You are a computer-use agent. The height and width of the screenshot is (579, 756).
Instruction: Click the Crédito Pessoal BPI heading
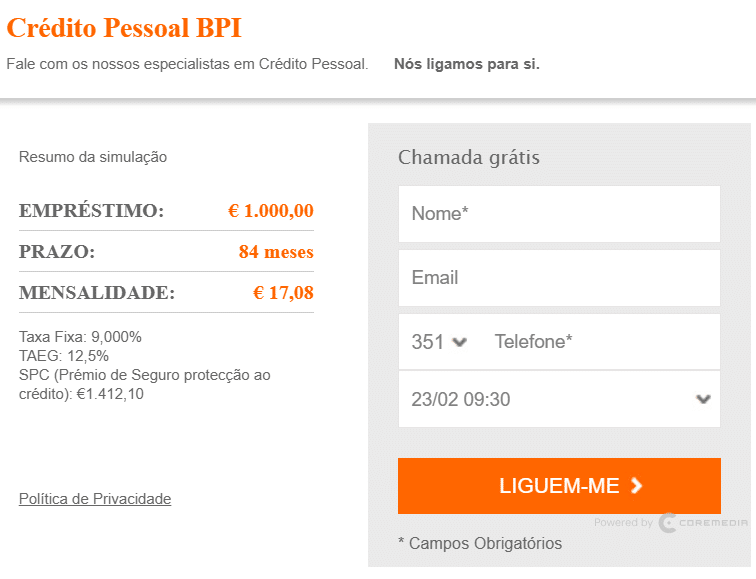tap(124, 28)
